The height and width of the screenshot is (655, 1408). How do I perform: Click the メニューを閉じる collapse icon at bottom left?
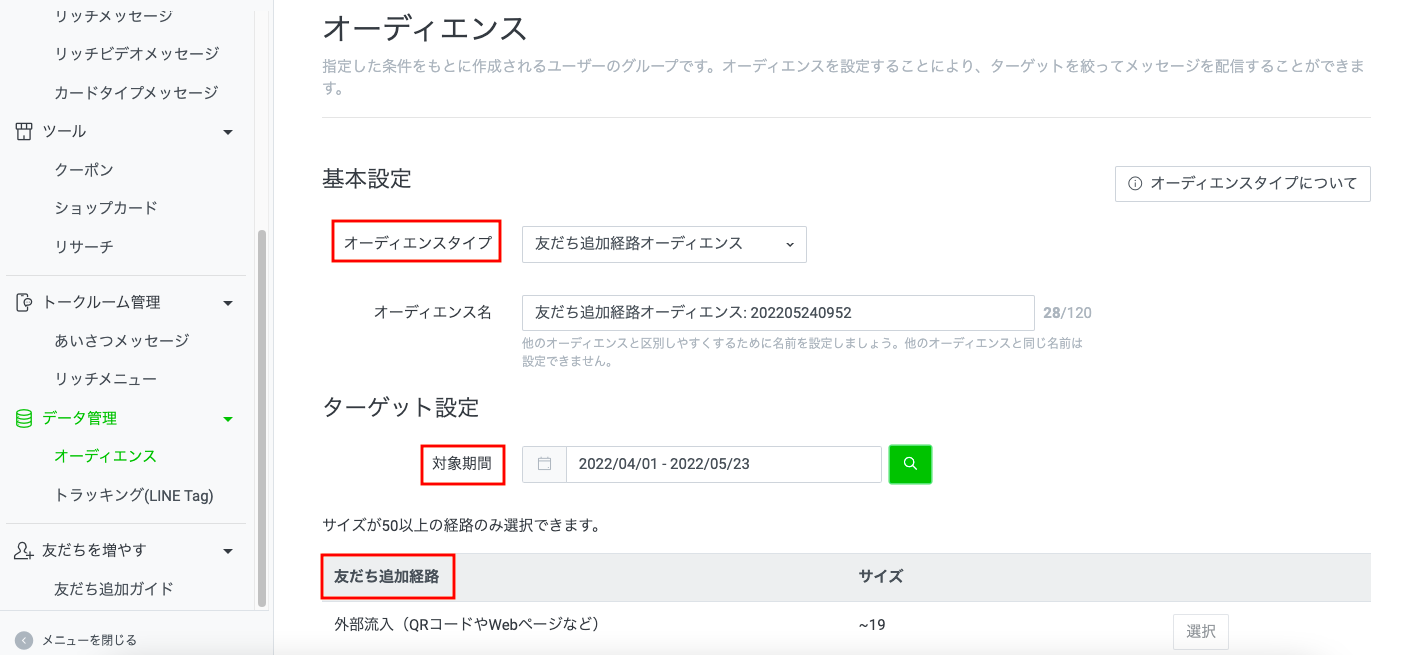click(x=22, y=638)
